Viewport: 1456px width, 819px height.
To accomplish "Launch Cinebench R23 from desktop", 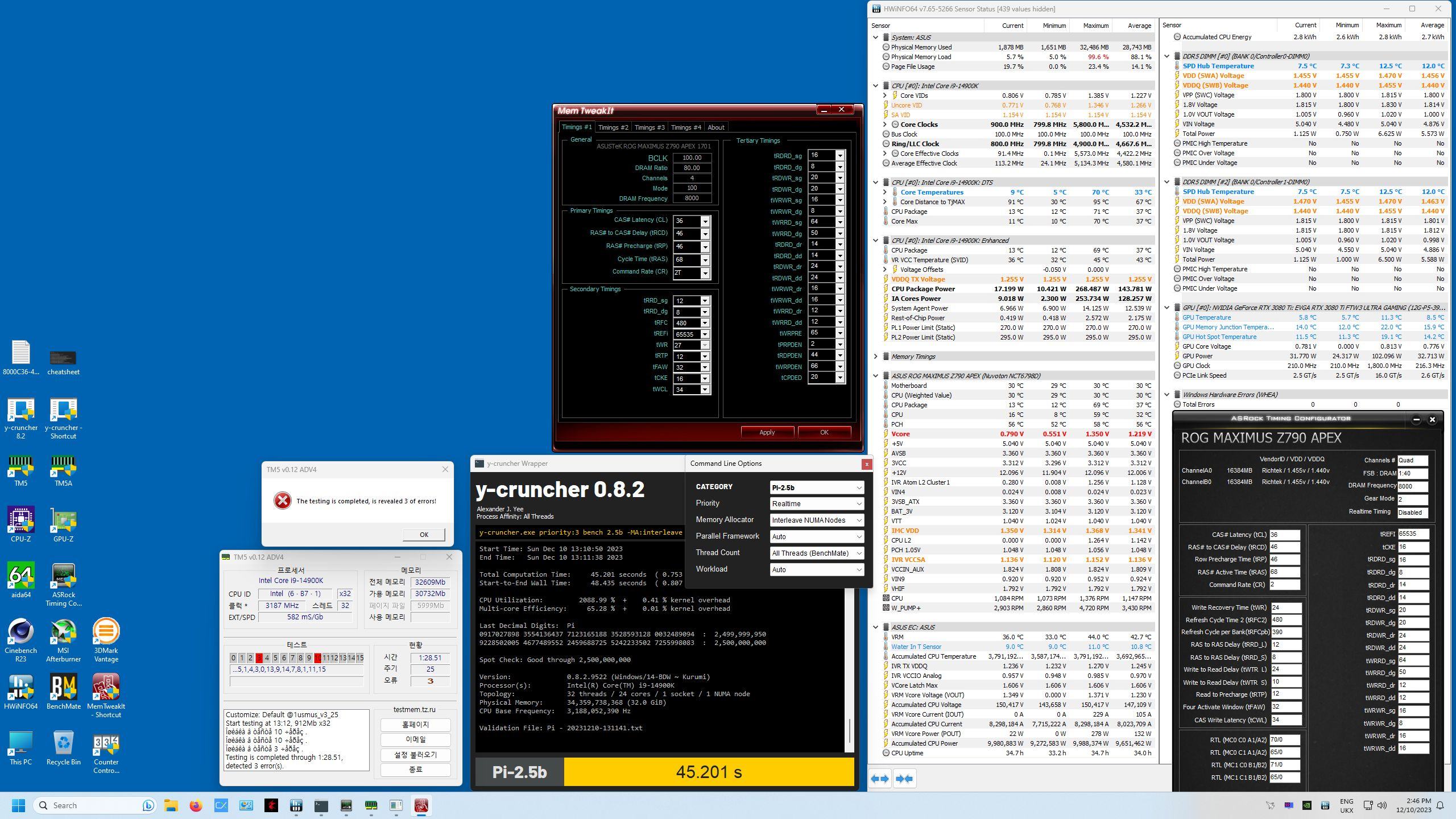I will (x=21, y=640).
